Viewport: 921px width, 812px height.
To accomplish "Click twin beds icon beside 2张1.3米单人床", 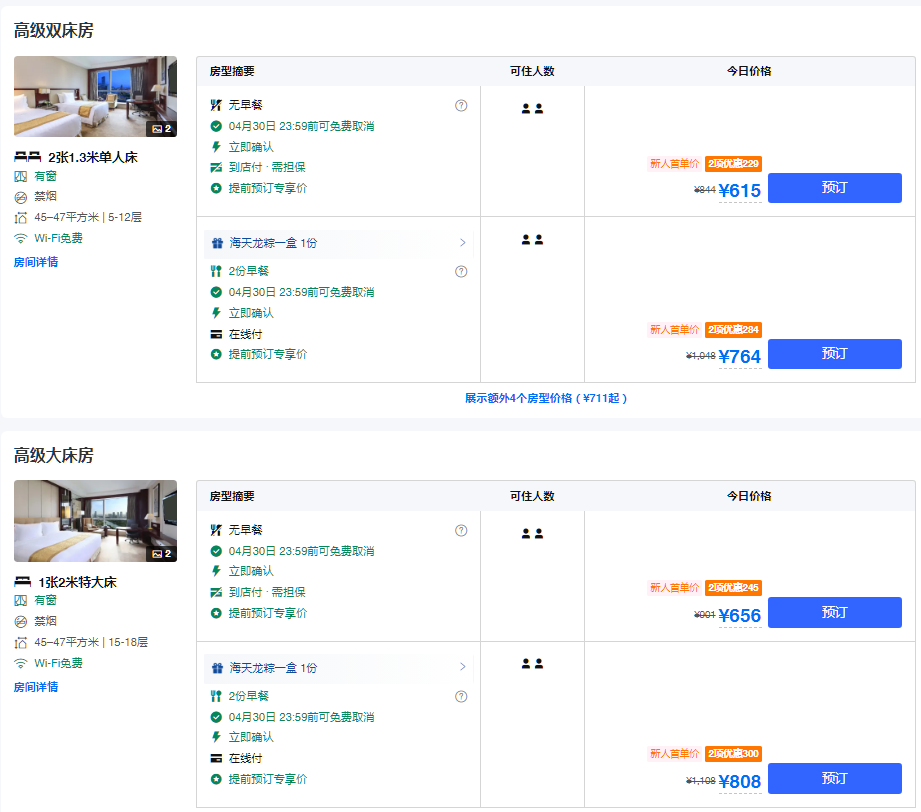I will point(28,156).
